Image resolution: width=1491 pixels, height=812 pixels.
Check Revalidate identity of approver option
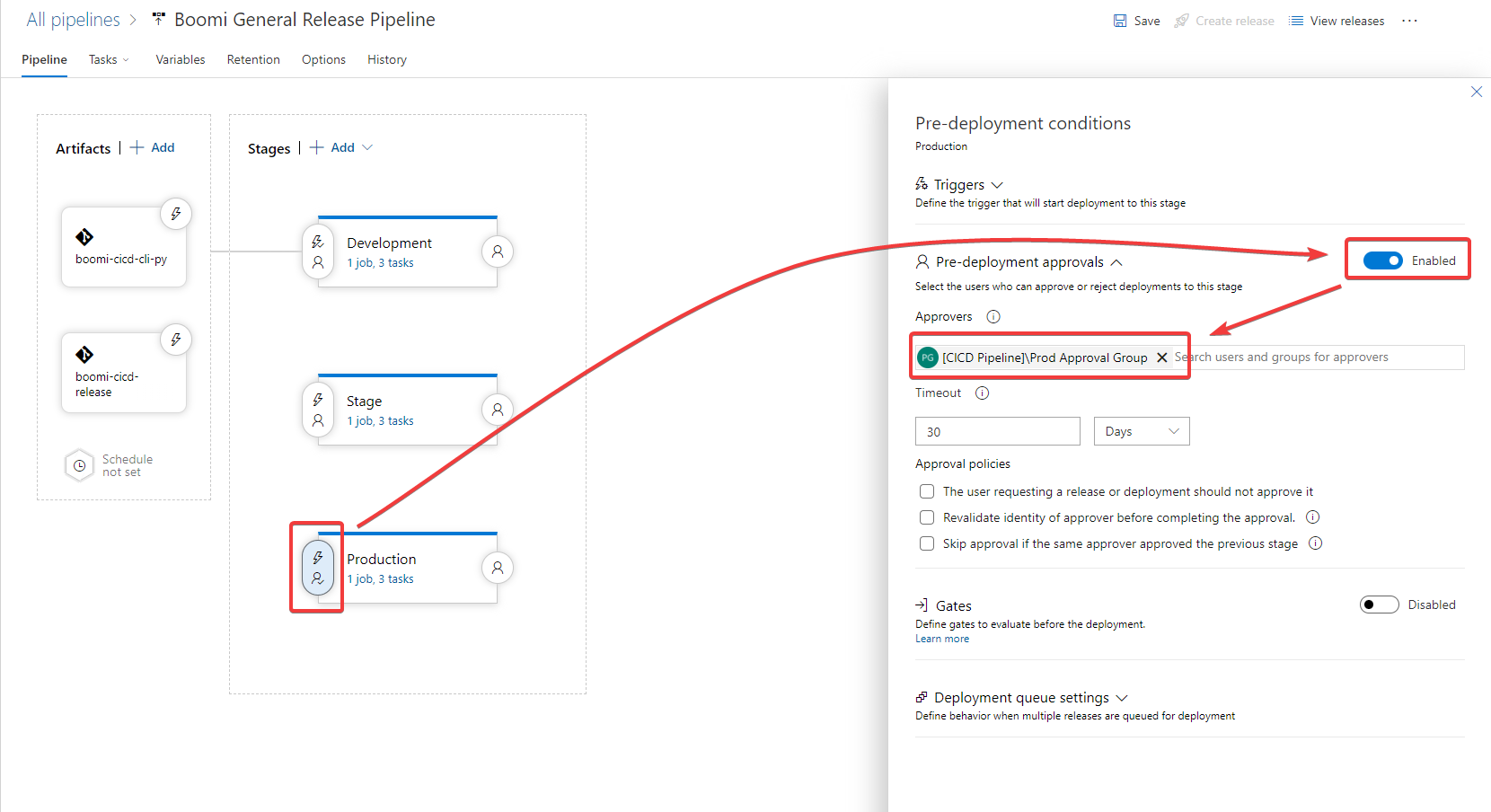(x=927, y=517)
